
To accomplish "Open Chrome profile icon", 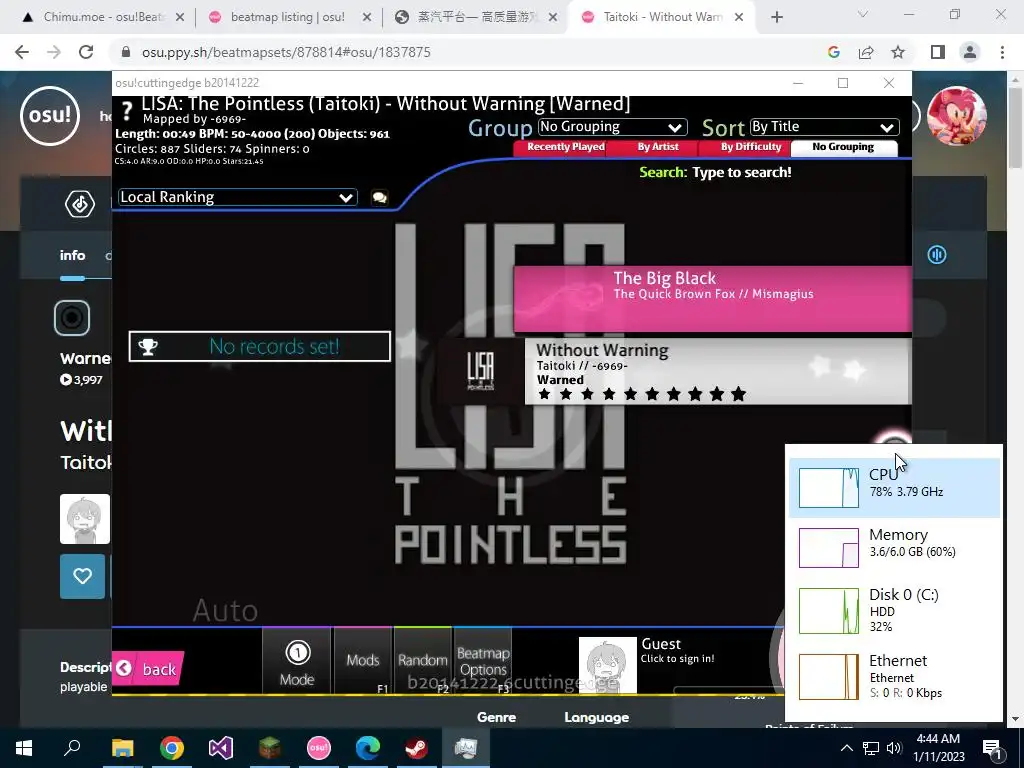I will click(x=970, y=52).
